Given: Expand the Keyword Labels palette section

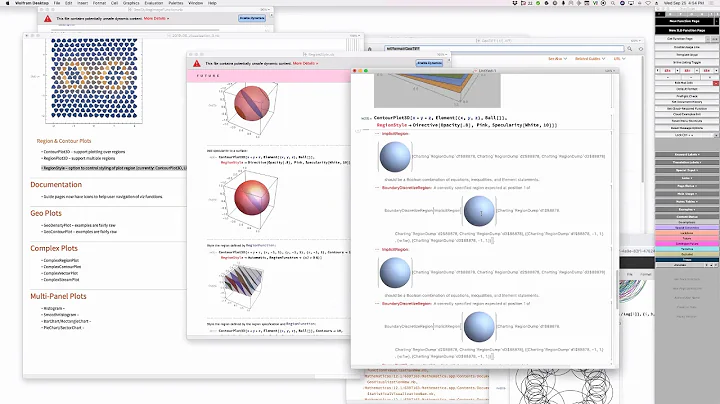Looking at the screenshot, I should pos(686,155).
